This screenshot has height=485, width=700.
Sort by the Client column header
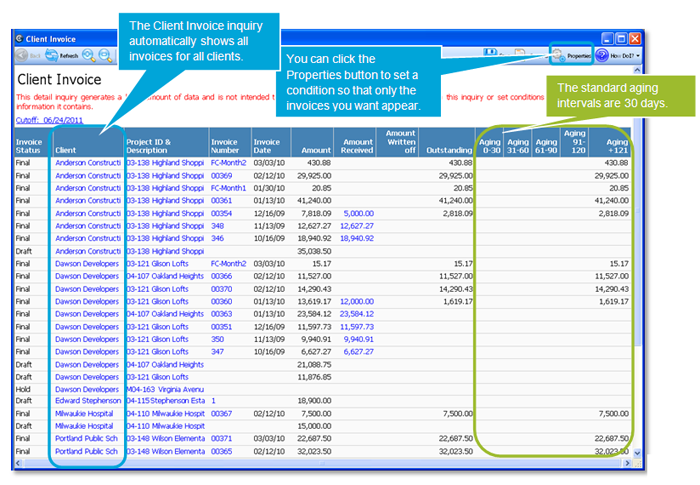coord(66,149)
